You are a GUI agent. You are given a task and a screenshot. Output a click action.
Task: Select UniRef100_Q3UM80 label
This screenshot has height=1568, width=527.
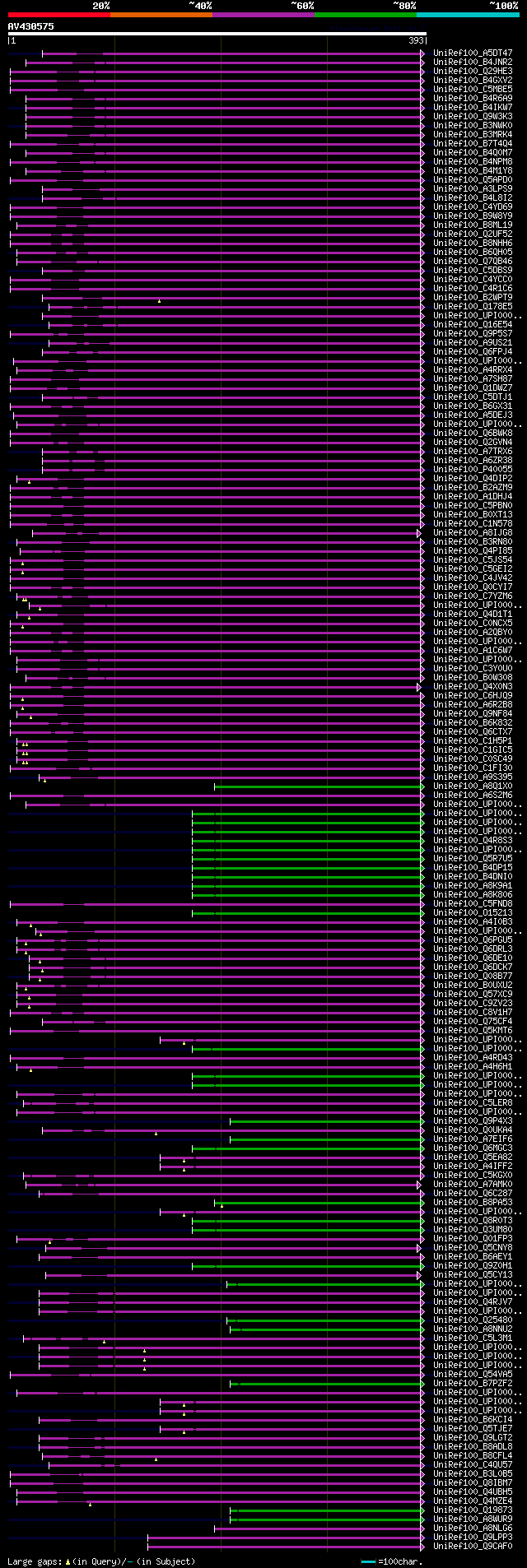[x=473, y=1230]
